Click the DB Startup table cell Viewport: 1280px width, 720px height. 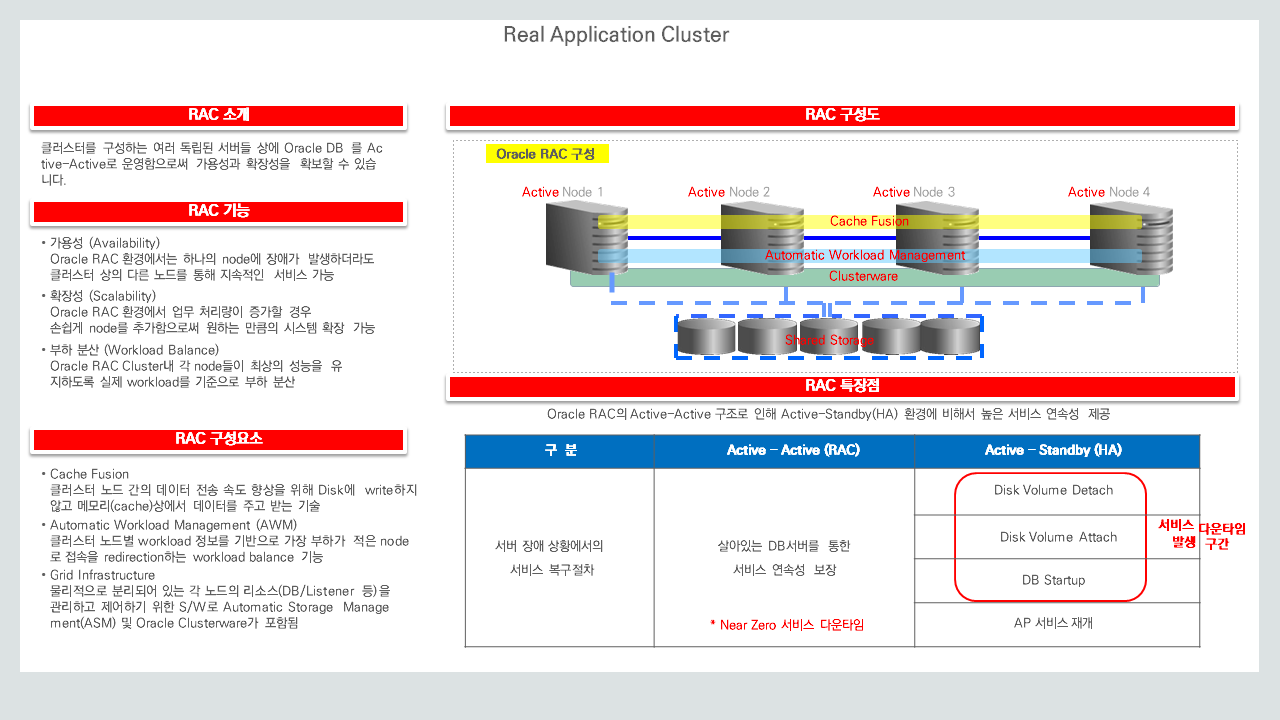click(1053, 580)
